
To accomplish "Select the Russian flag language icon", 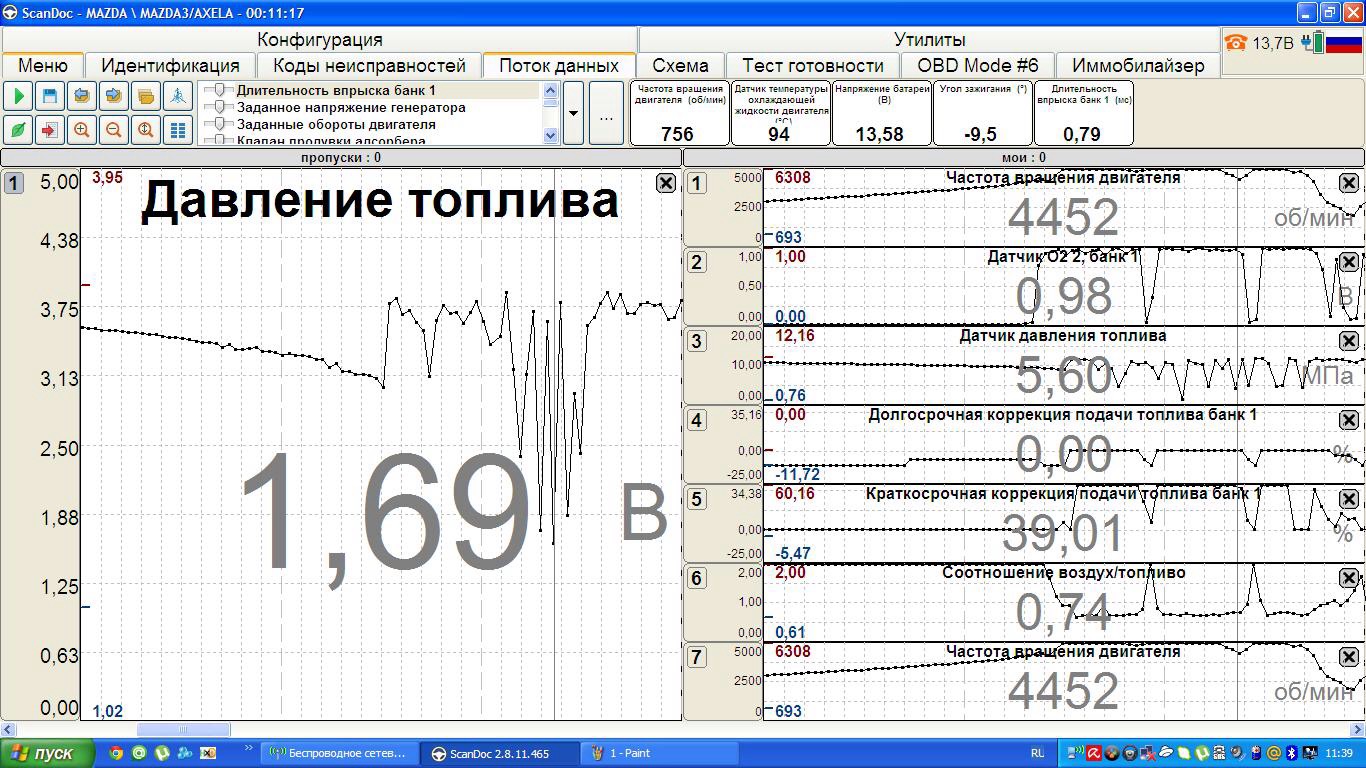I will 1344,43.
